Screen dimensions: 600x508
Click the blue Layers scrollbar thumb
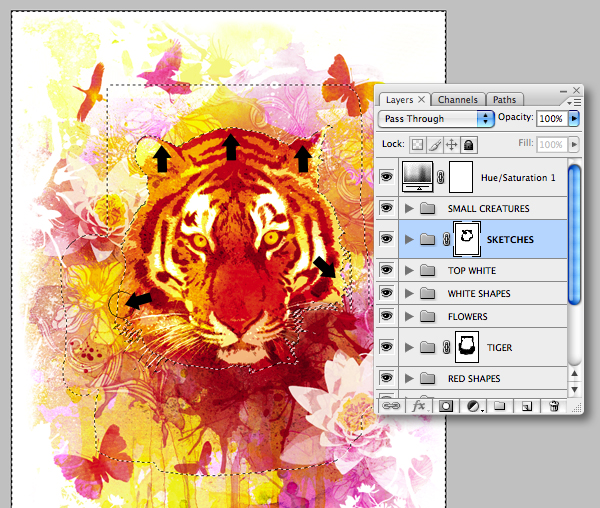point(574,234)
